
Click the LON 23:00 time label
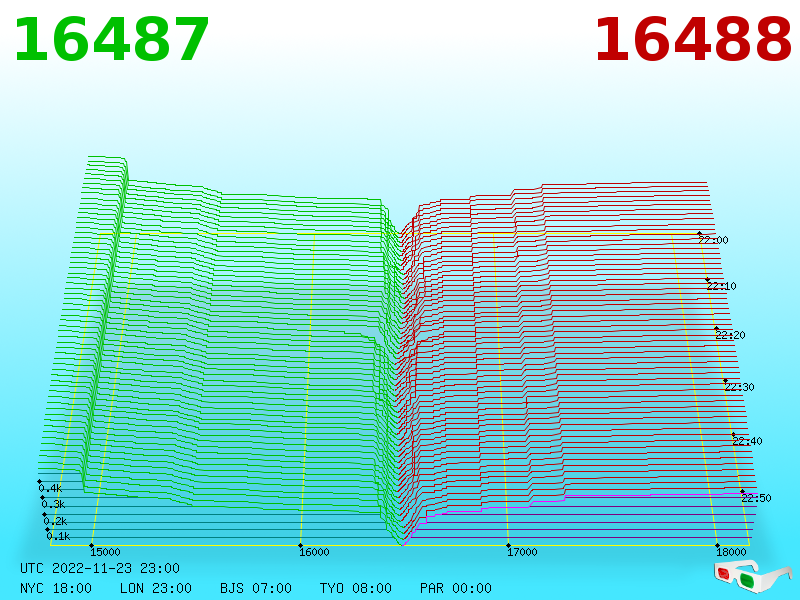tap(156, 588)
